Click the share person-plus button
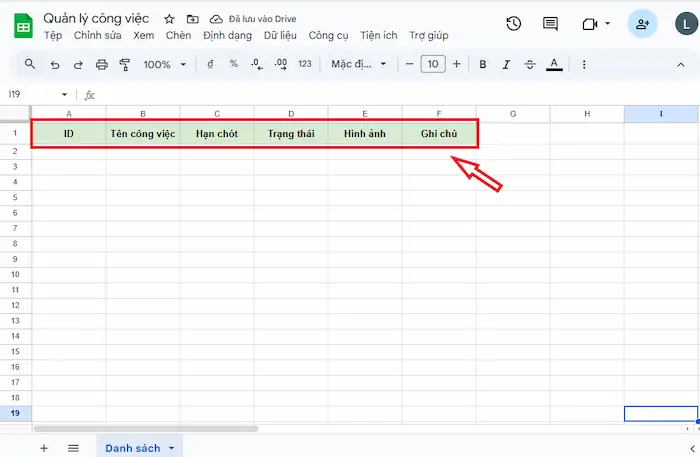The width and height of the screenshot is (700, 457). 642,24
